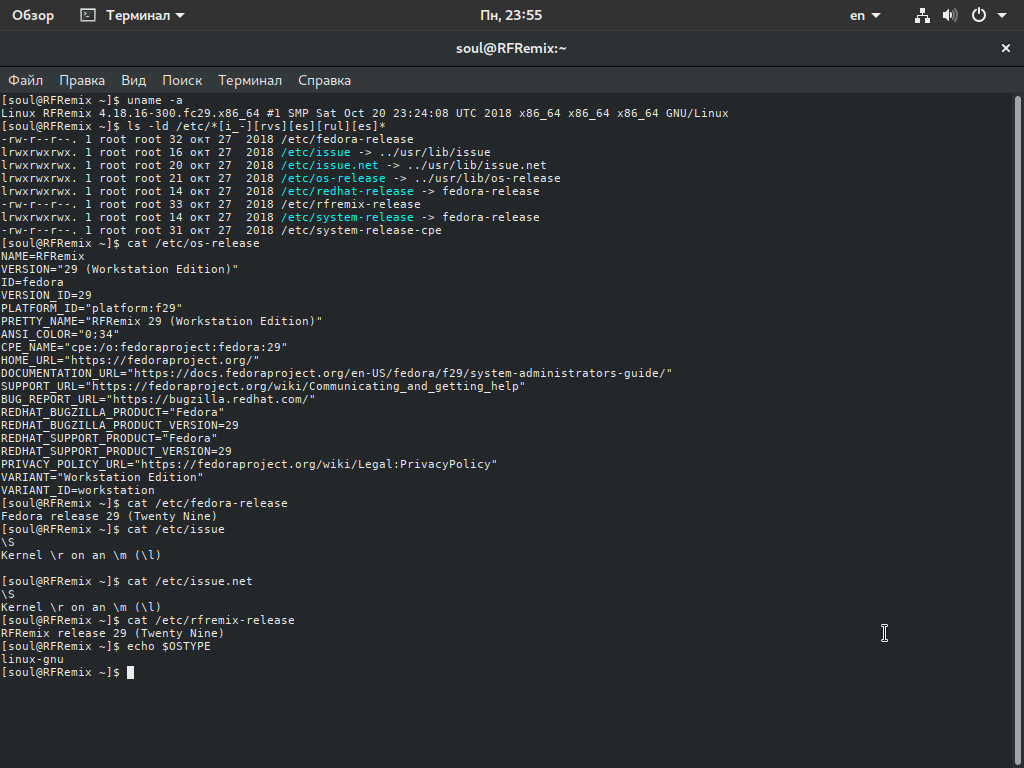Screen dimensions: 1024x768
Task: Click the VARIANT="Workstation Edition" line
Action: click(x=103, y=477)
